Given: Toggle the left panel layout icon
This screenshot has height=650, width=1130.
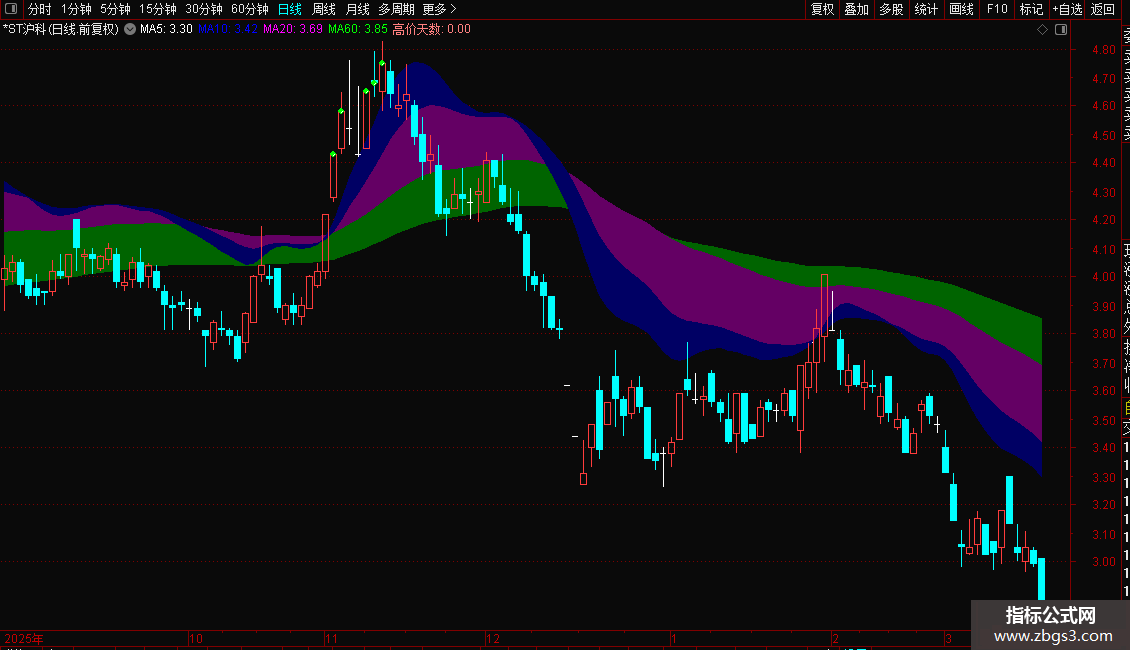Looking at the screenshot, I should 11,9.
